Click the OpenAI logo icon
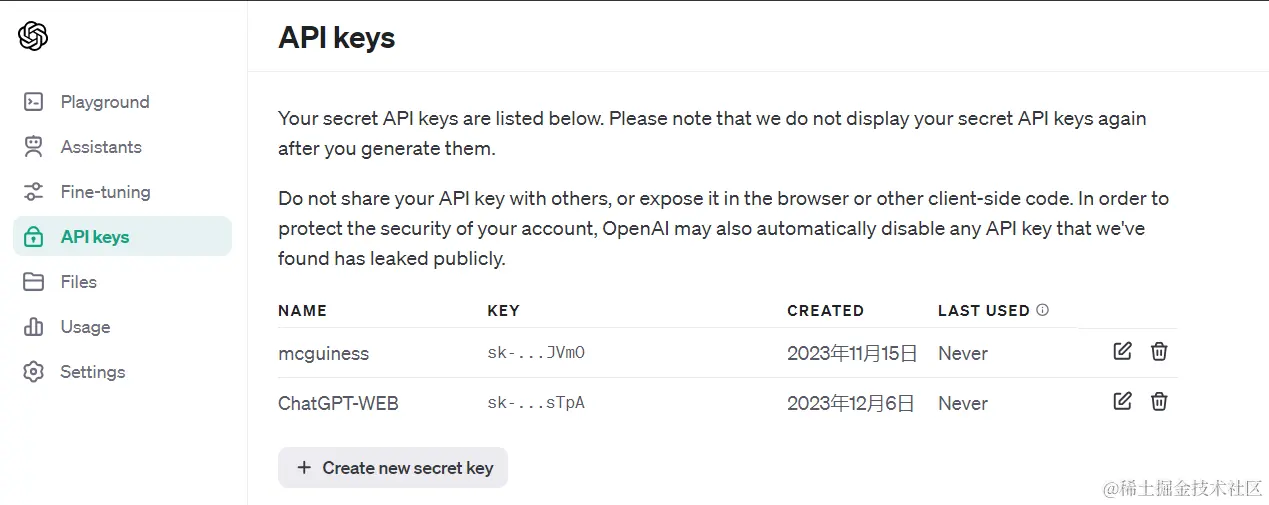1269x505 pixels. (33, 37)
